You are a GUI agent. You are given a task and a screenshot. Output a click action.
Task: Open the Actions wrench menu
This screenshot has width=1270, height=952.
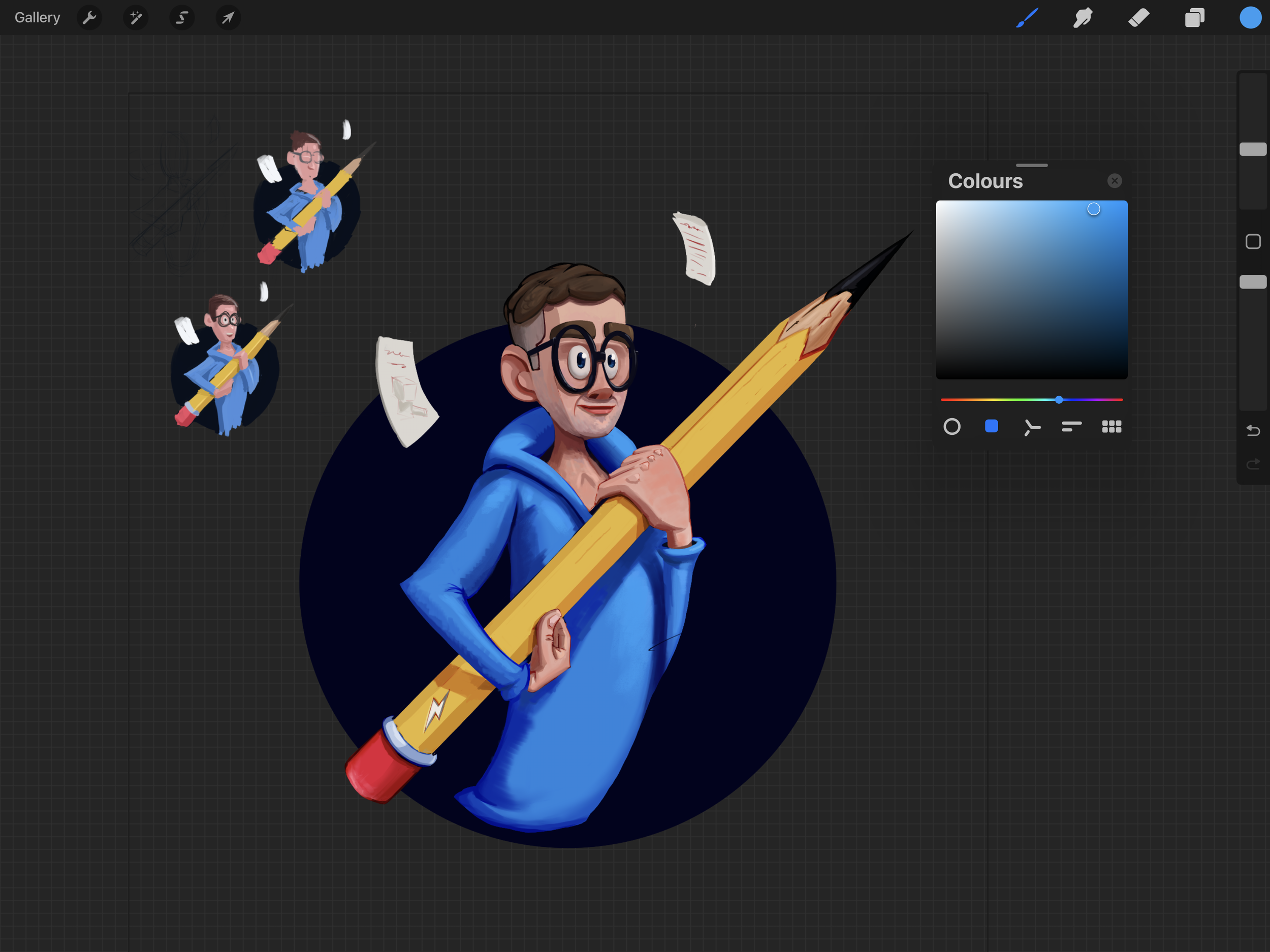[x=89, y=18]
